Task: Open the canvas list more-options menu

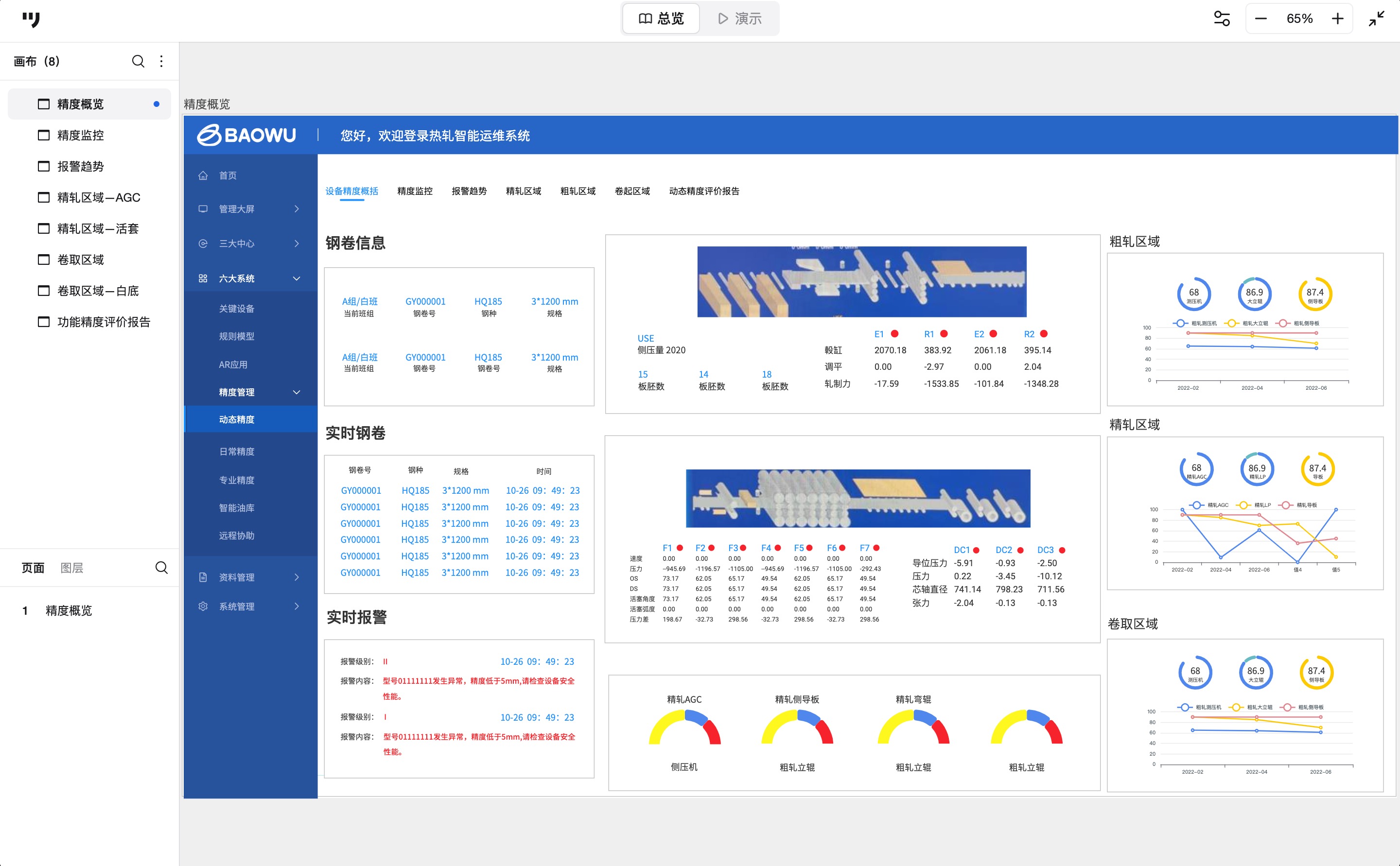Action: click(x=161, y=61)
